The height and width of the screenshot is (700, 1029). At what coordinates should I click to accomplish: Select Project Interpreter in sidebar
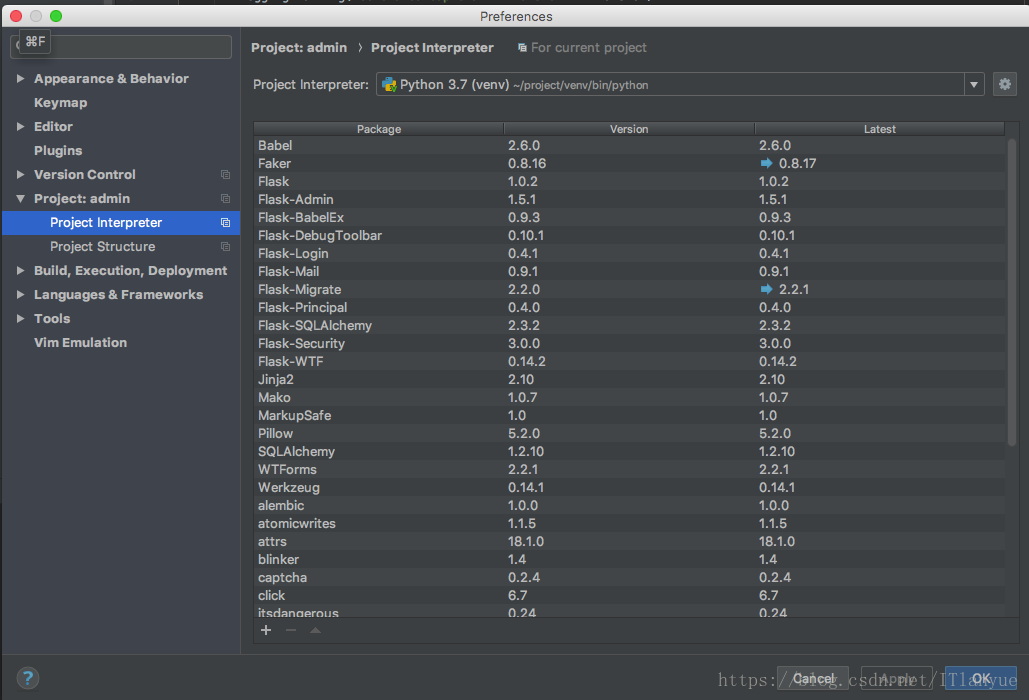pos(121,222)
